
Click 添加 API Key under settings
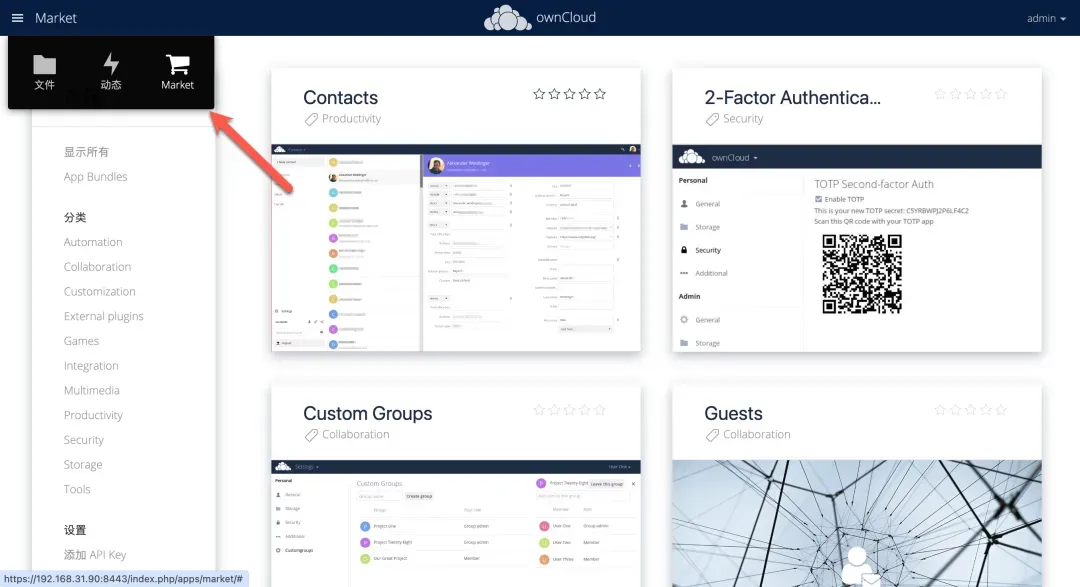pos(95,555)
